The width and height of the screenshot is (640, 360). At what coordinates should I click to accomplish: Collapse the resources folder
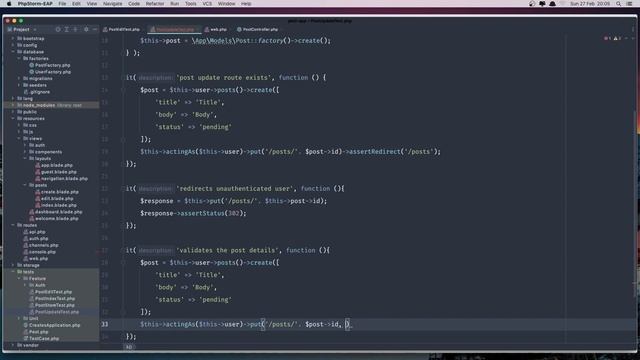coord(13,118)
